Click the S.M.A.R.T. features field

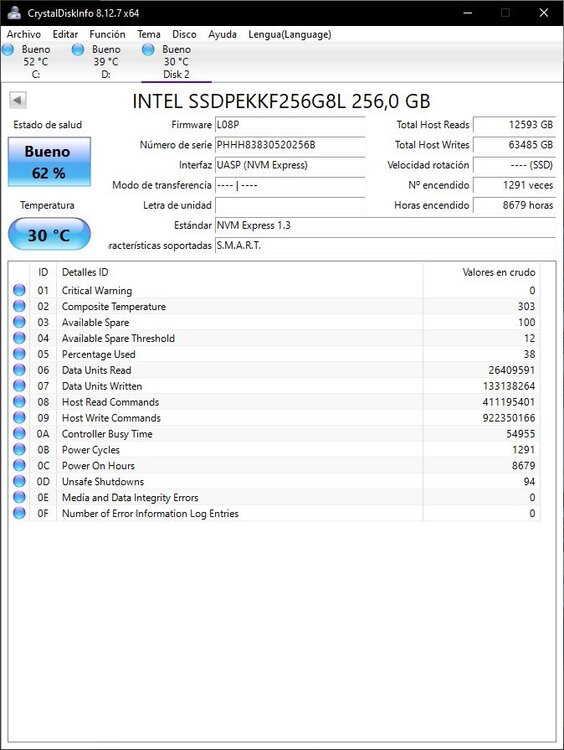click(385, 245)
